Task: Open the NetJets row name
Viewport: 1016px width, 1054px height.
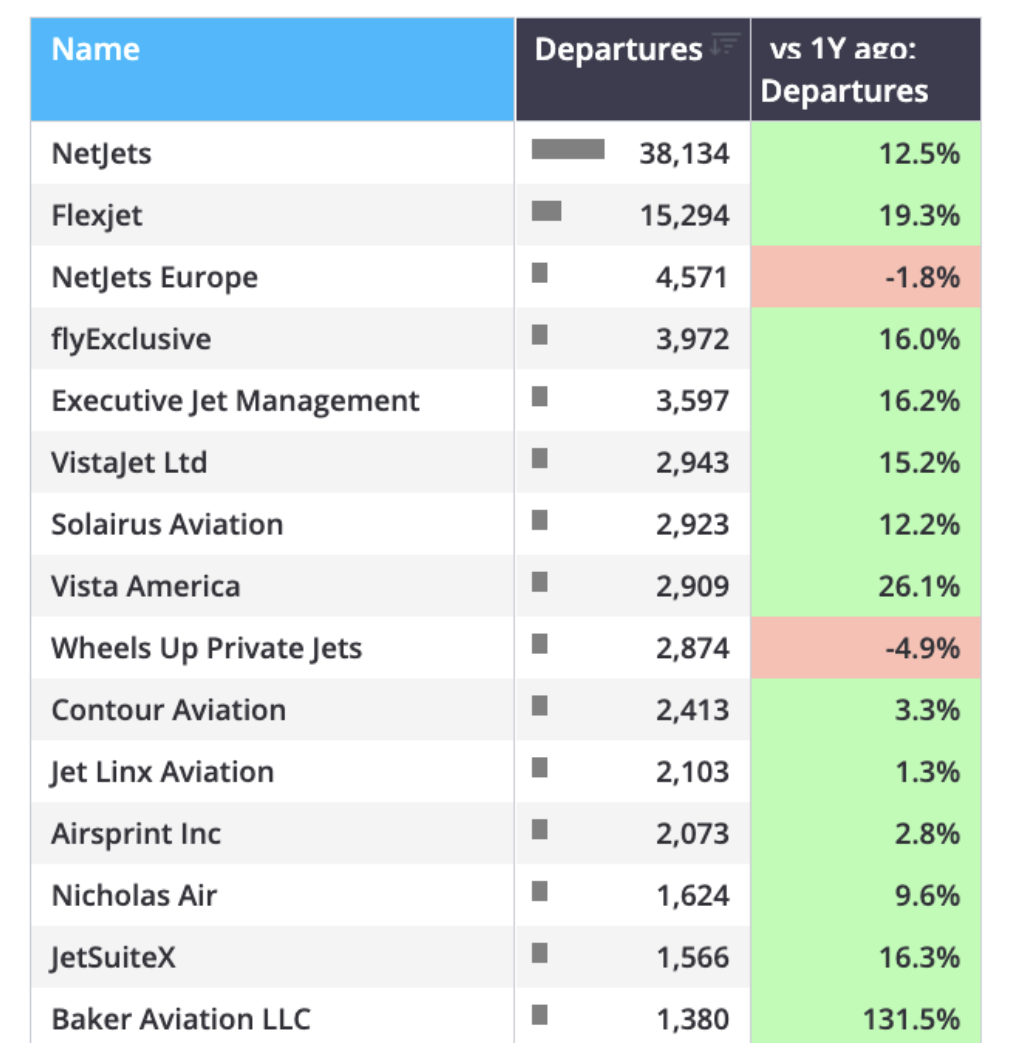Action: (x=102, y=154)
